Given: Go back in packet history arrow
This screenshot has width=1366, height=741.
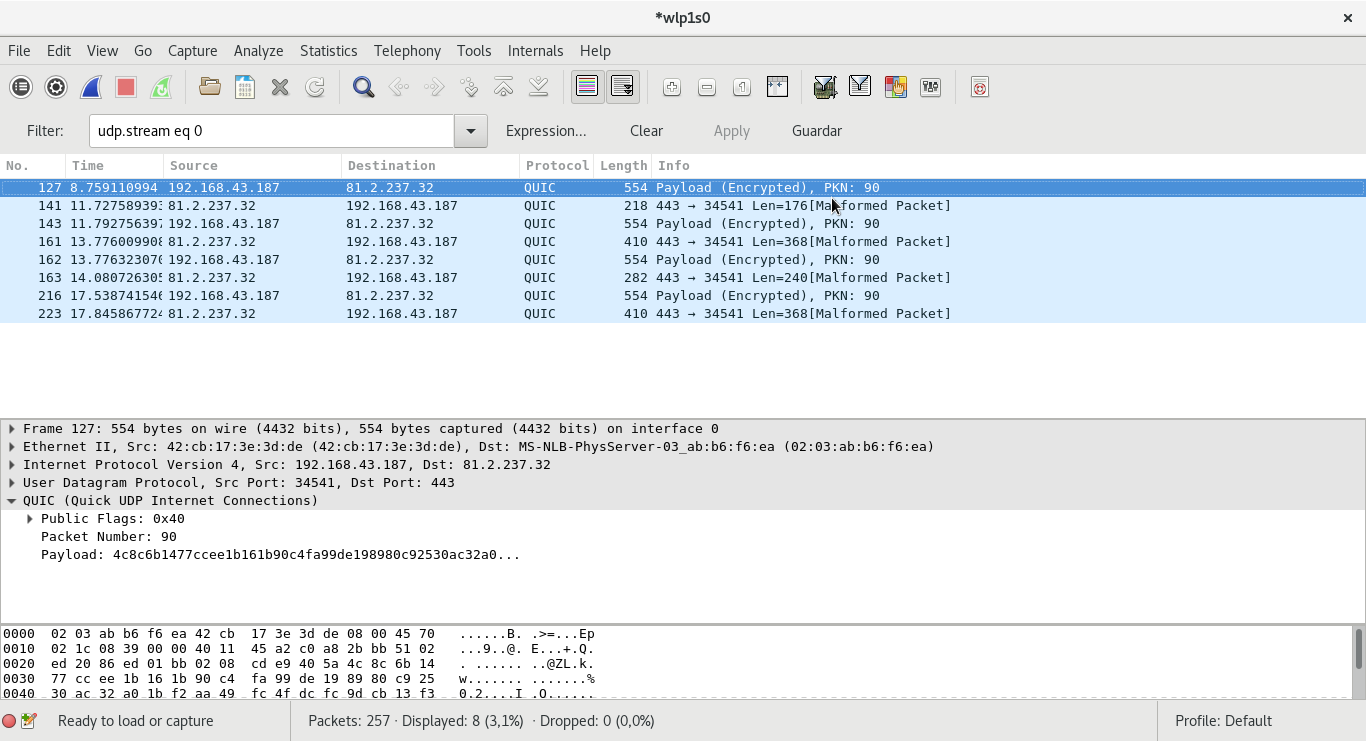Looking at the screenshot, I should point(399,87).
